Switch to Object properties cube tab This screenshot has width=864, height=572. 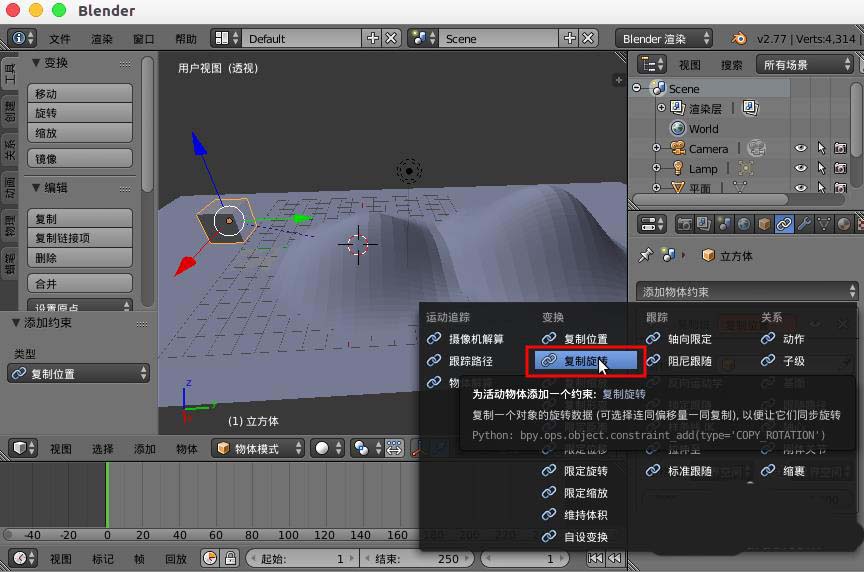coord(764,224)
